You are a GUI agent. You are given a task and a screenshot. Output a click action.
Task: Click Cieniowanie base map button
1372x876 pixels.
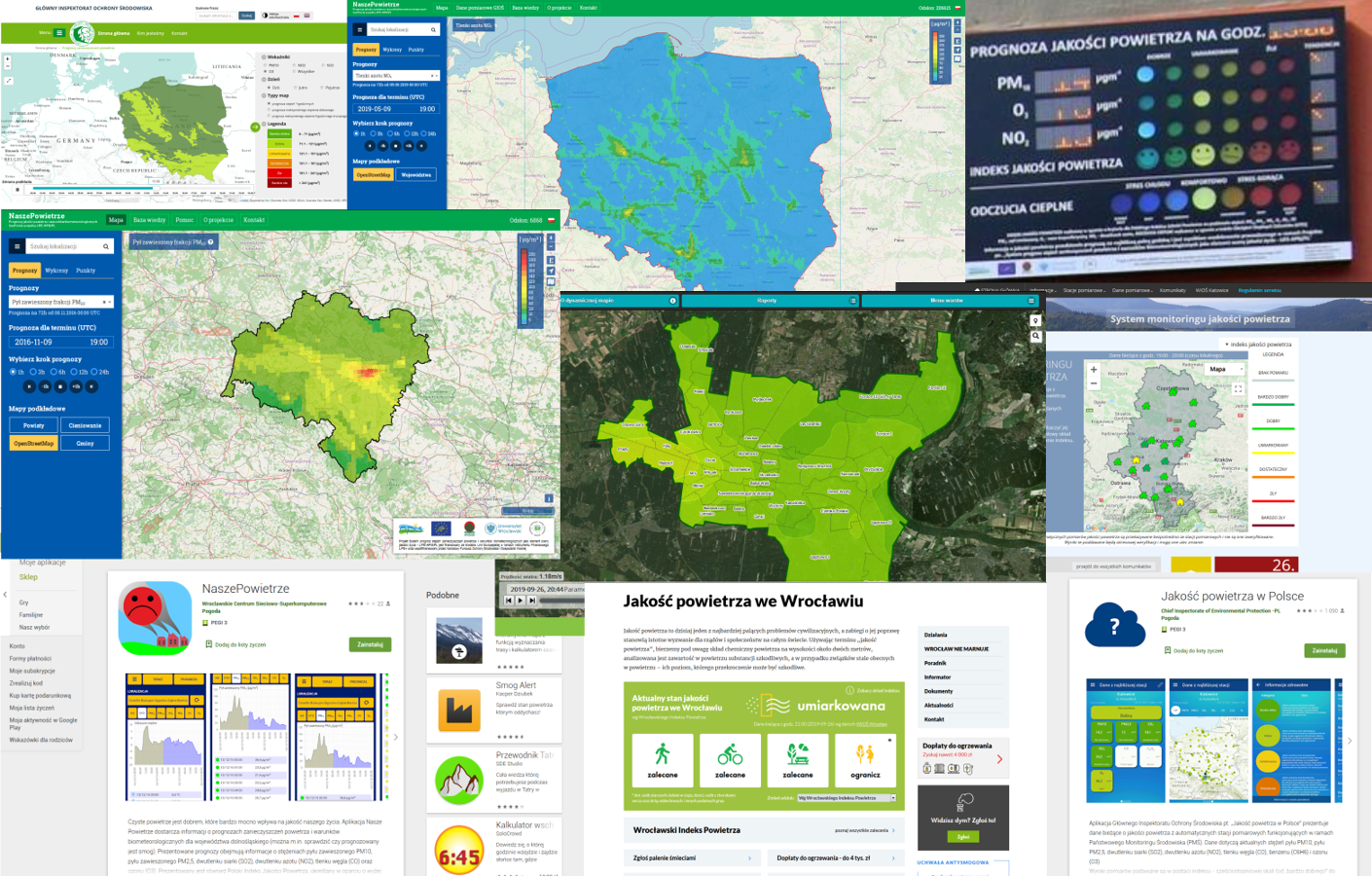85,425
